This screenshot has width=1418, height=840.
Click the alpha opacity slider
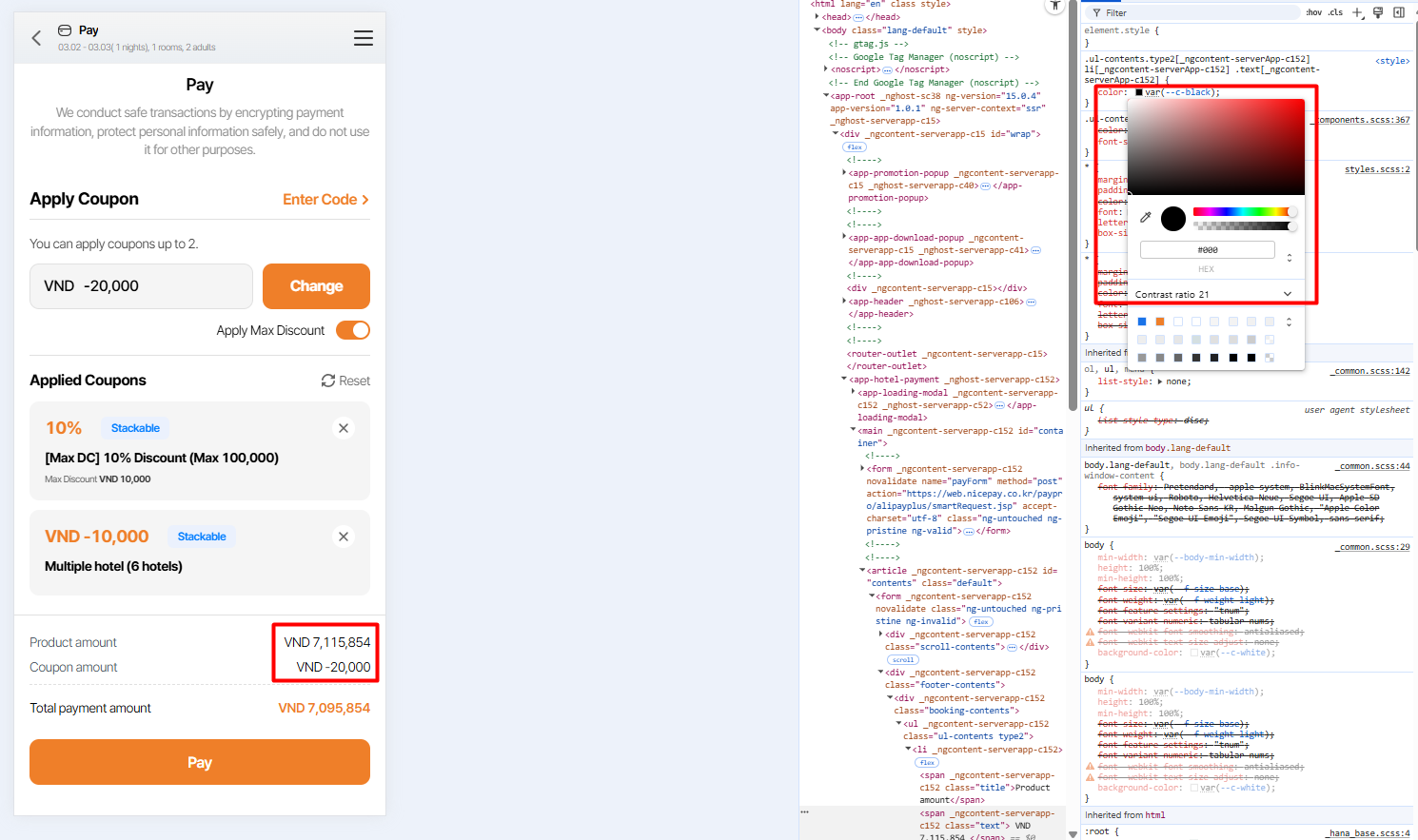click(x=1244, y=226)
